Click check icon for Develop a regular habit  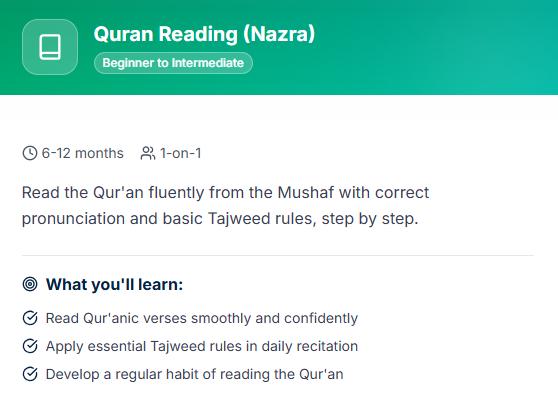tap(30, 374)
